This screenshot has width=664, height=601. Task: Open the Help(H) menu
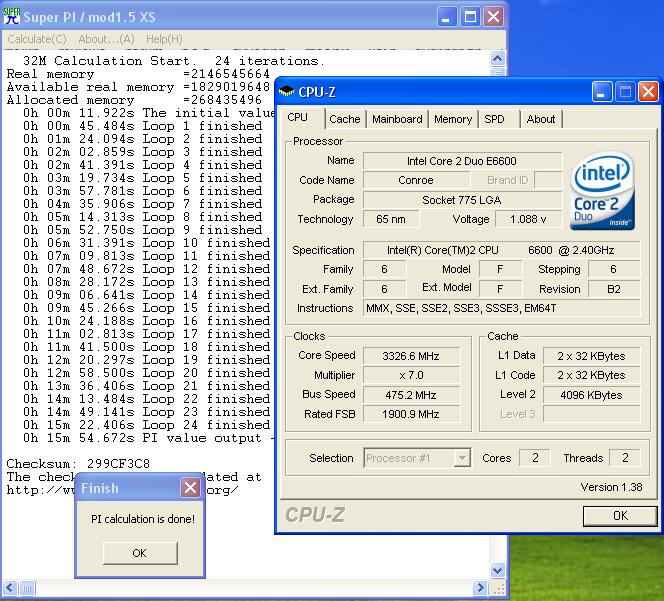pos(164,39)
